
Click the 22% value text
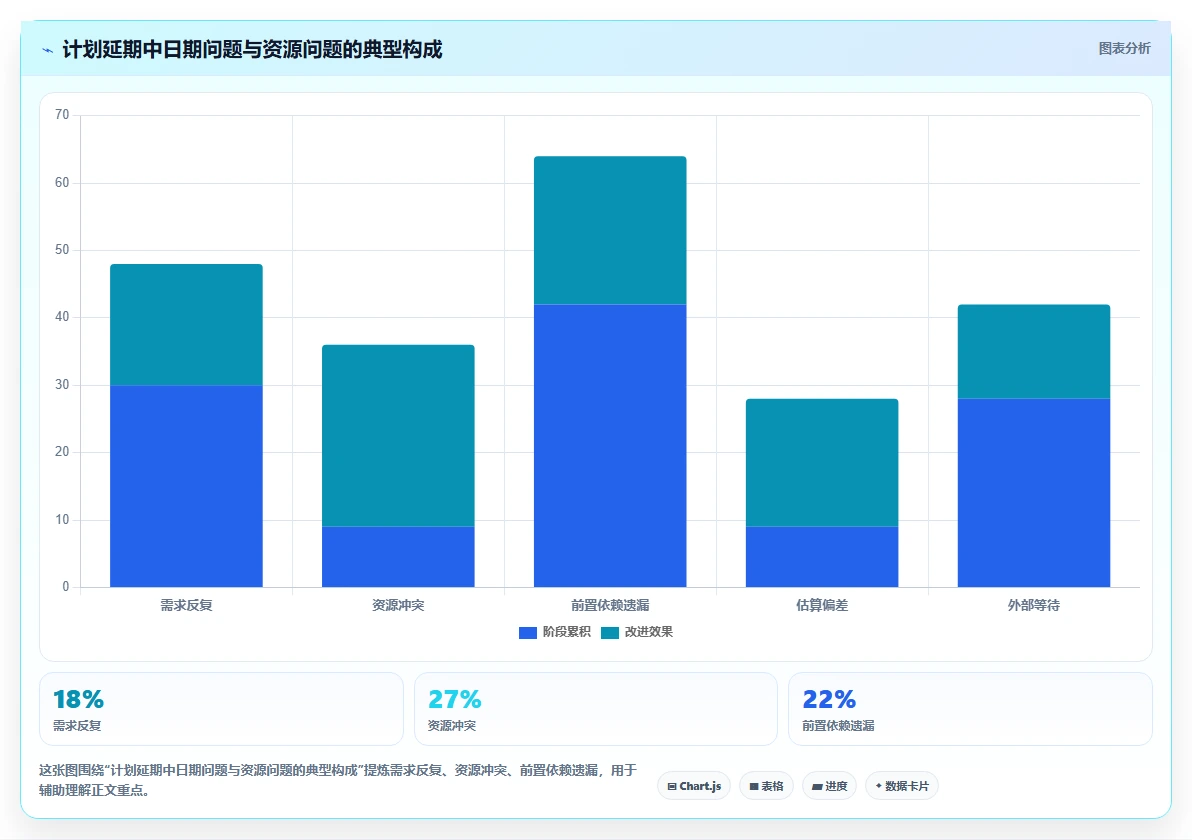[x=829, y=699]
